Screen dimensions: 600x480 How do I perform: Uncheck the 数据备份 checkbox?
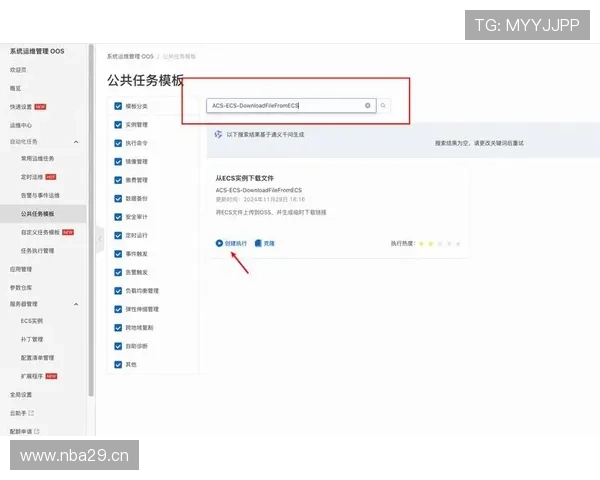118,198
